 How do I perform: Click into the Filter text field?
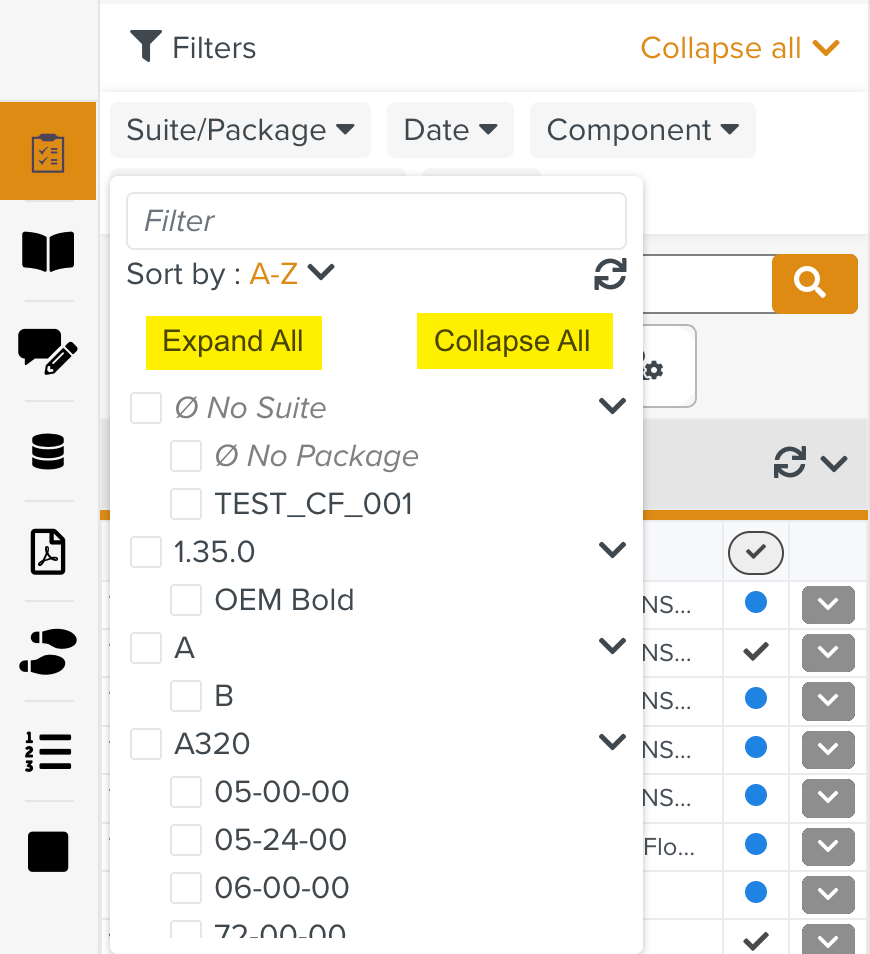coord(376,221)
